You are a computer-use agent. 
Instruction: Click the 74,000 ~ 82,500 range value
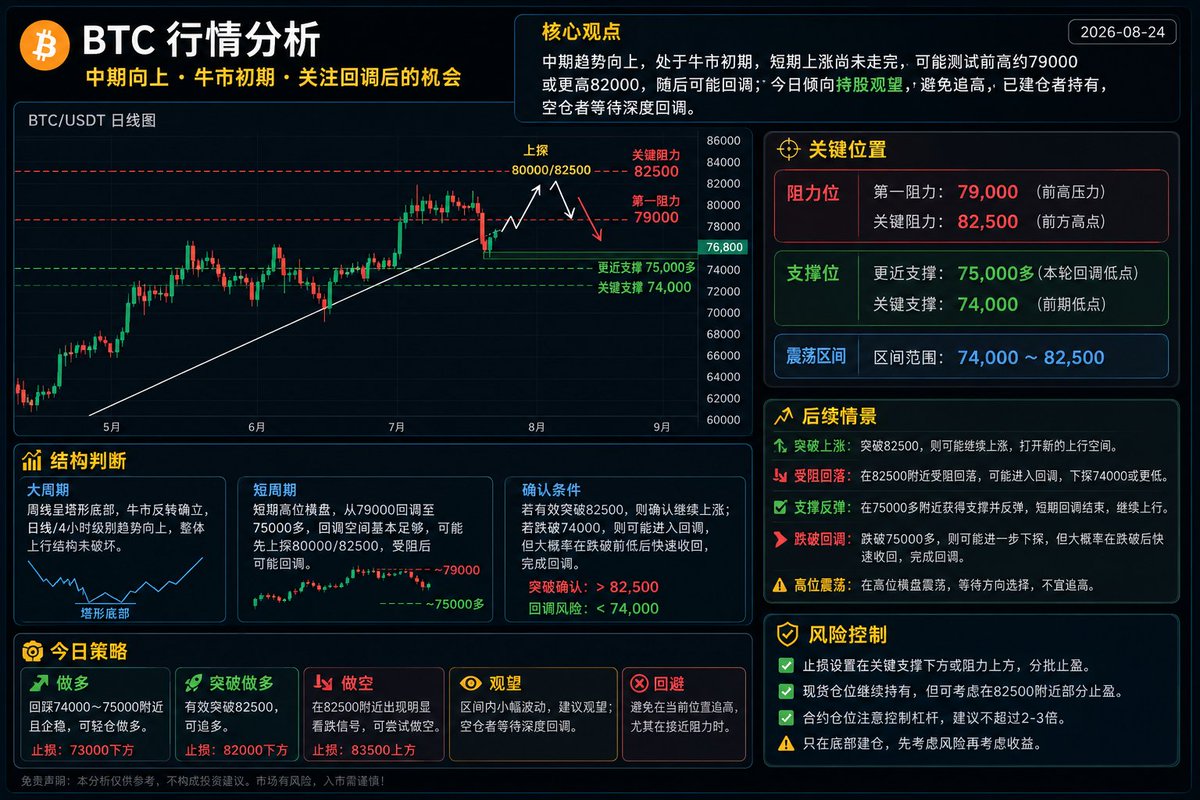[x=1030, y=357]
